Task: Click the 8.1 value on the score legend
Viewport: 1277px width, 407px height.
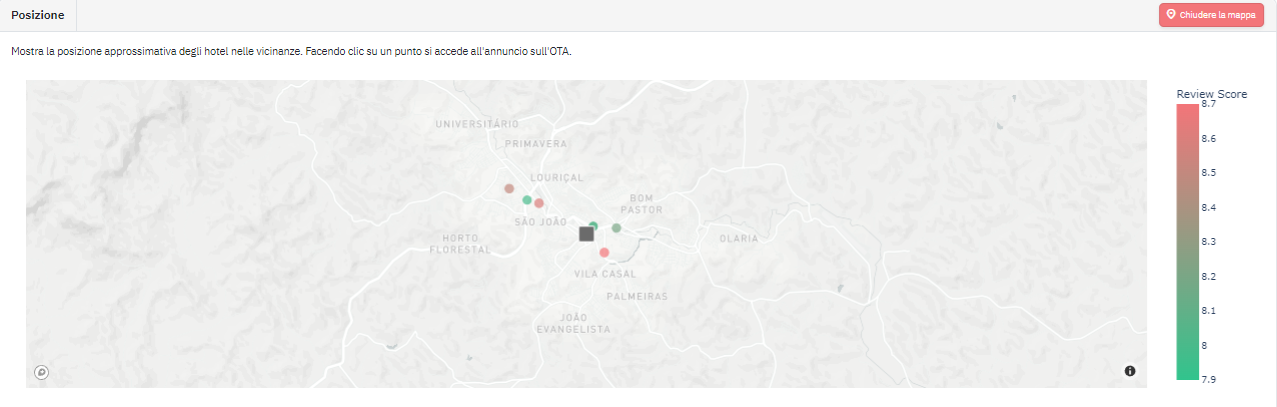Action: click(x=1209, y=310)
